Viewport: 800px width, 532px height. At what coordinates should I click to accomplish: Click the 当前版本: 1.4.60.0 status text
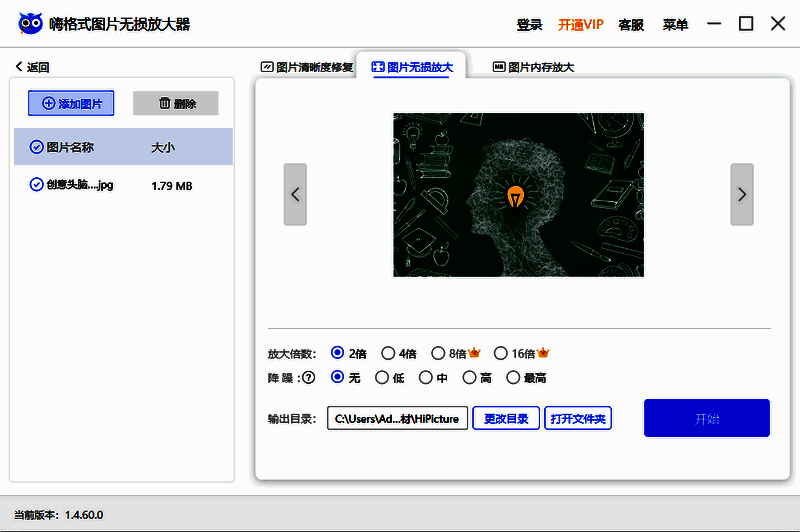click(59, 515)
